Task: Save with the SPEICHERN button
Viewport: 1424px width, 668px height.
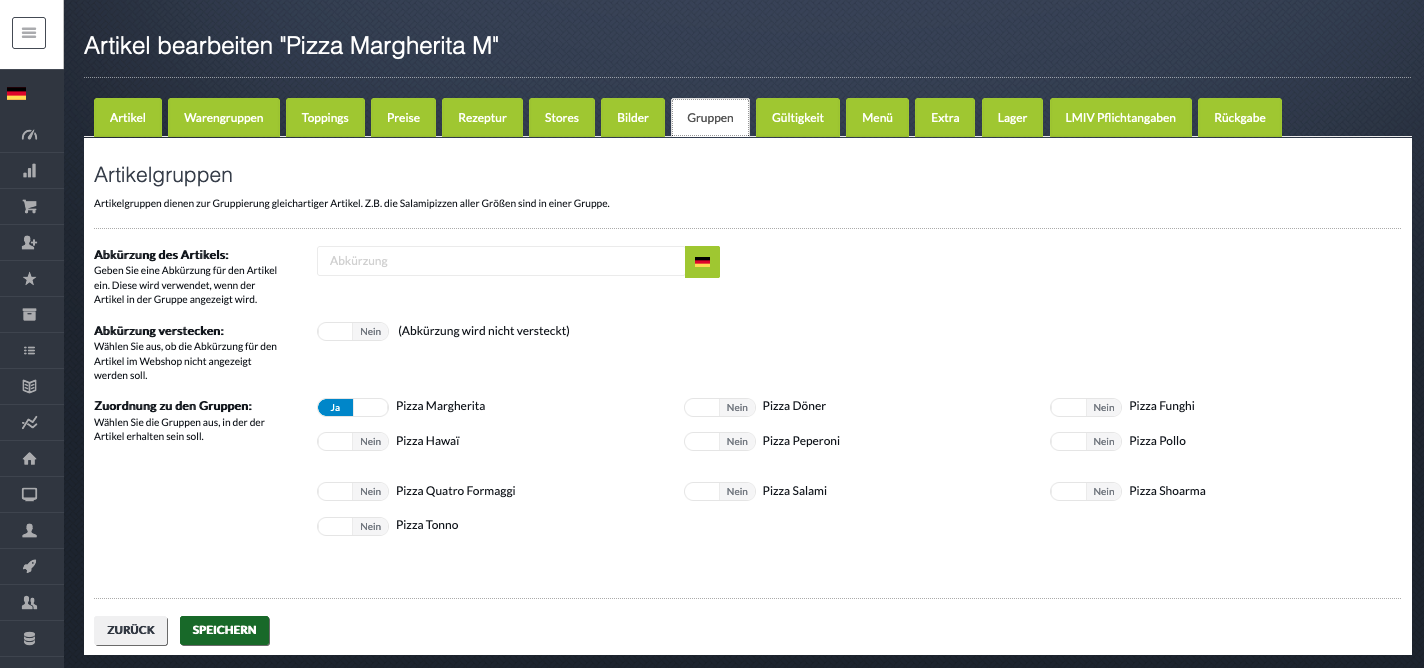Action: (225, 631)
